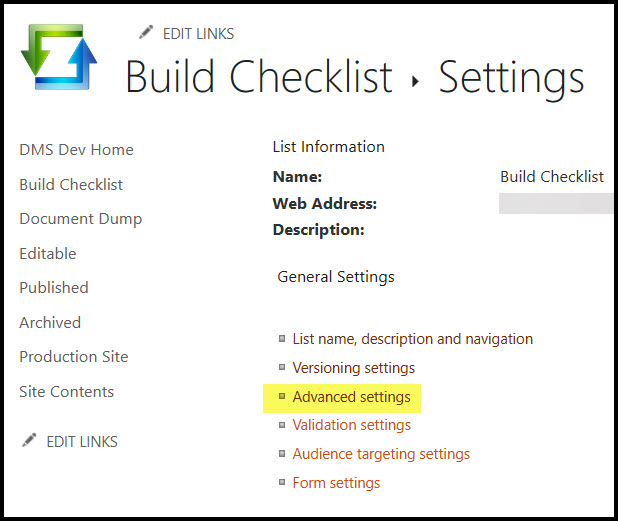Open Validation settings
The width and height of the screenshot is (618, 521).
351,425
